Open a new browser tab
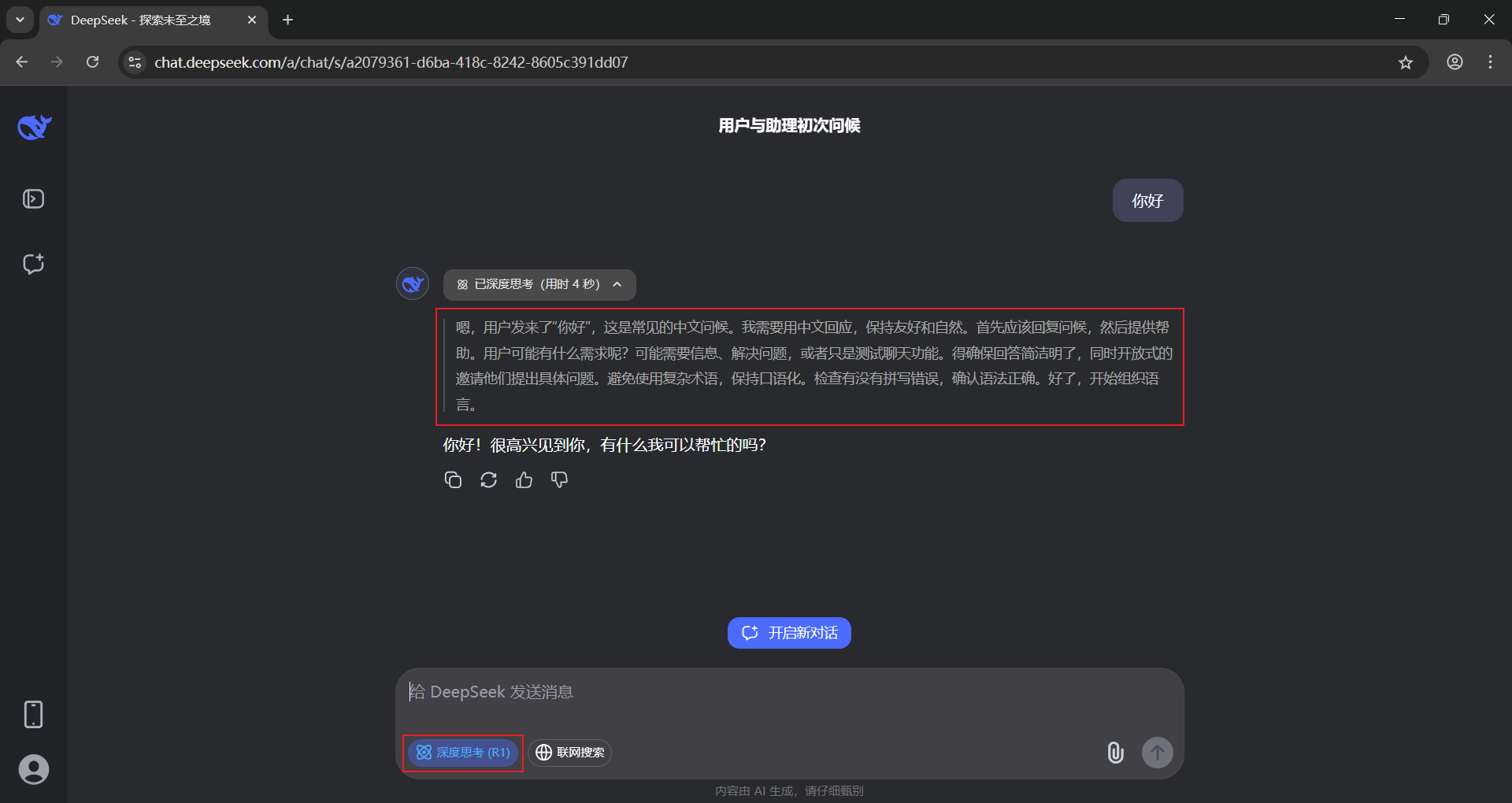The image size is (1512, 803). click(288, 20)
